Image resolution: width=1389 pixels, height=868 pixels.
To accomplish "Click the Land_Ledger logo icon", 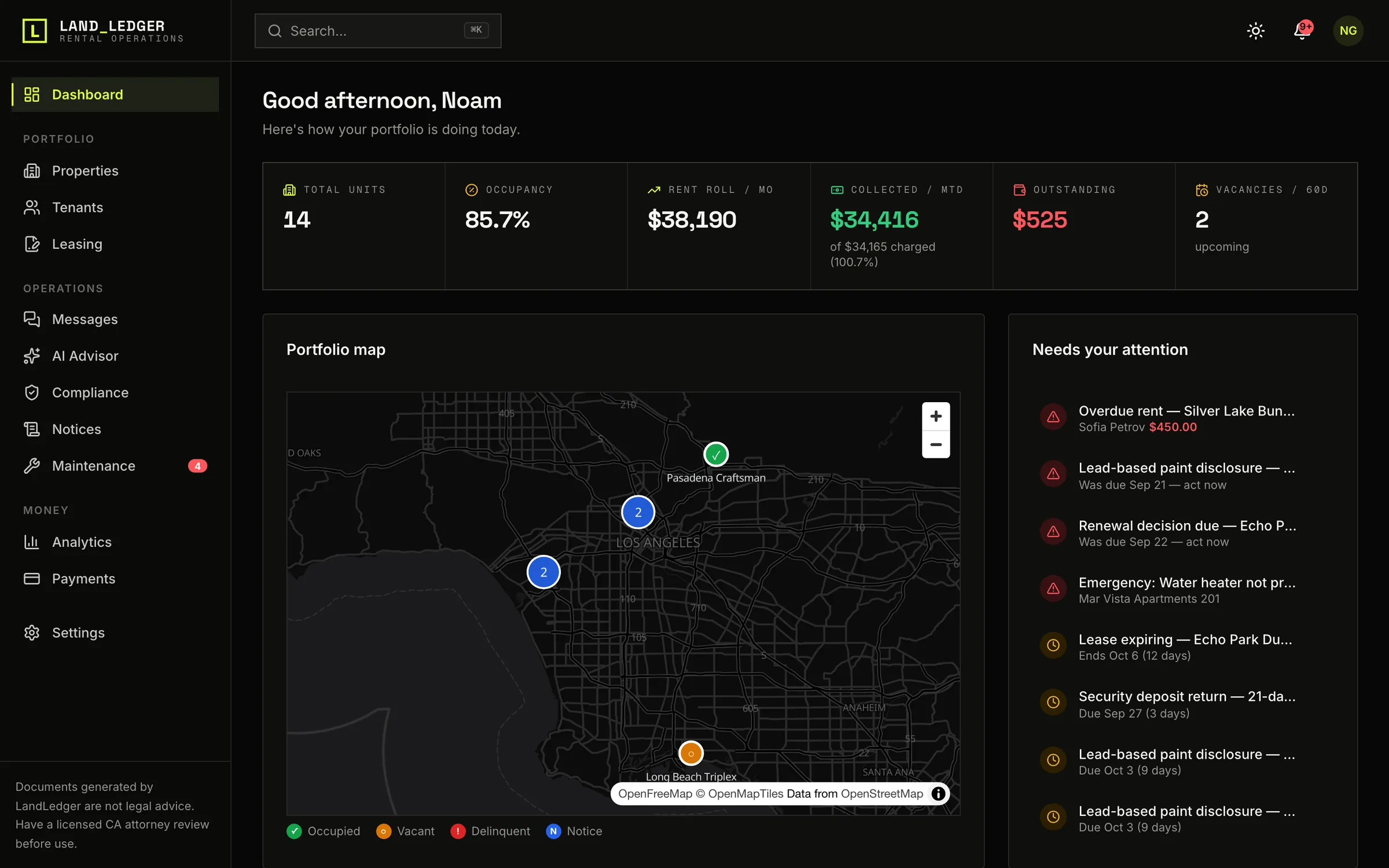I will pyautogui.click(x=34, y=31).
